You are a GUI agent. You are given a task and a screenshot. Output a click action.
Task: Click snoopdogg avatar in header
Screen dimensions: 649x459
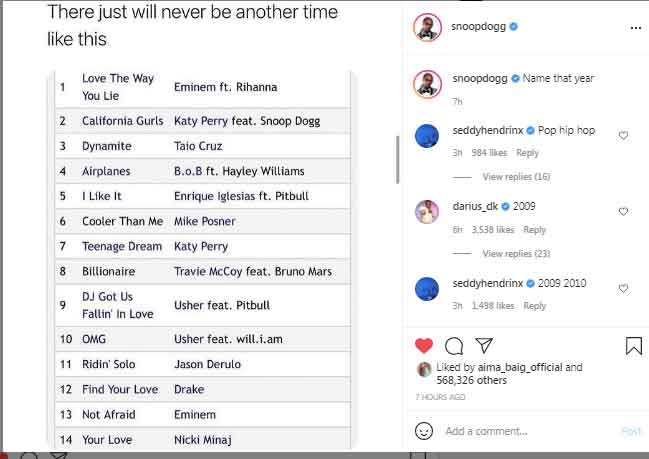(x=427, y=28)
